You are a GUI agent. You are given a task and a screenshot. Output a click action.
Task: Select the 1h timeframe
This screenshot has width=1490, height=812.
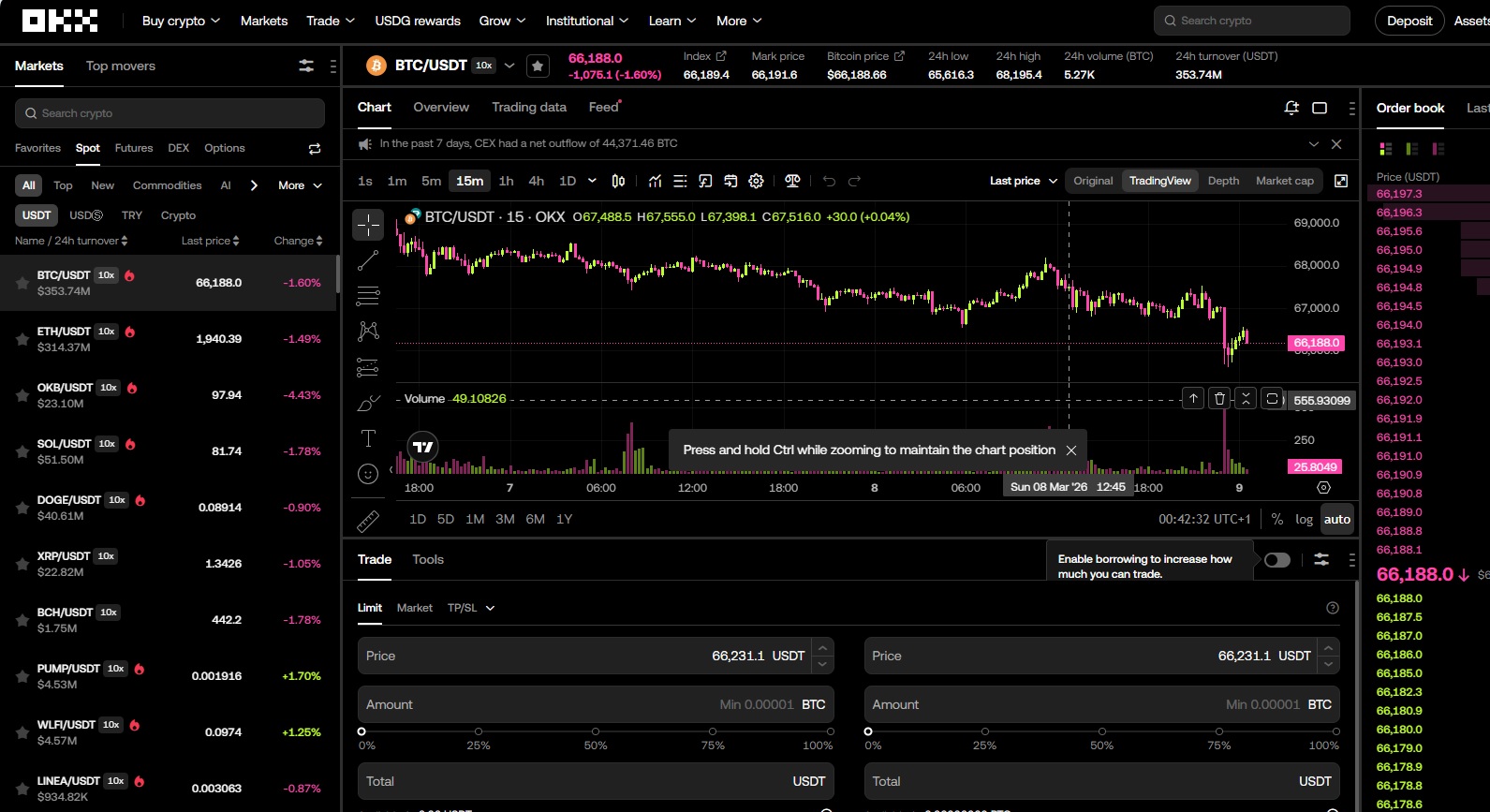click(506, 181)
